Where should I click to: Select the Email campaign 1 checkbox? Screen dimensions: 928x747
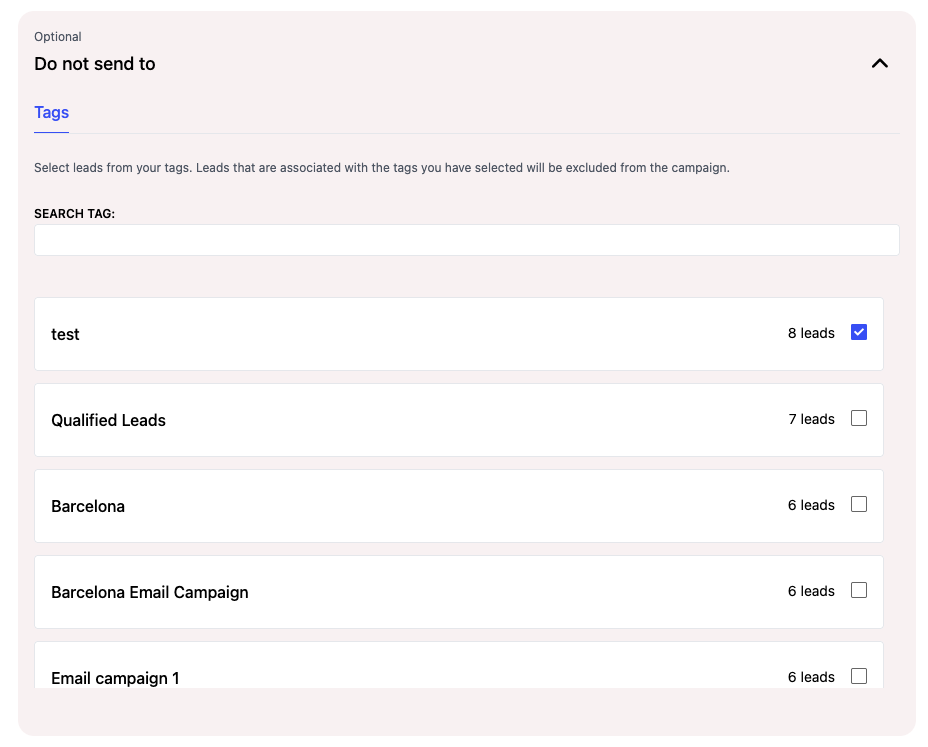pos(859,676)
